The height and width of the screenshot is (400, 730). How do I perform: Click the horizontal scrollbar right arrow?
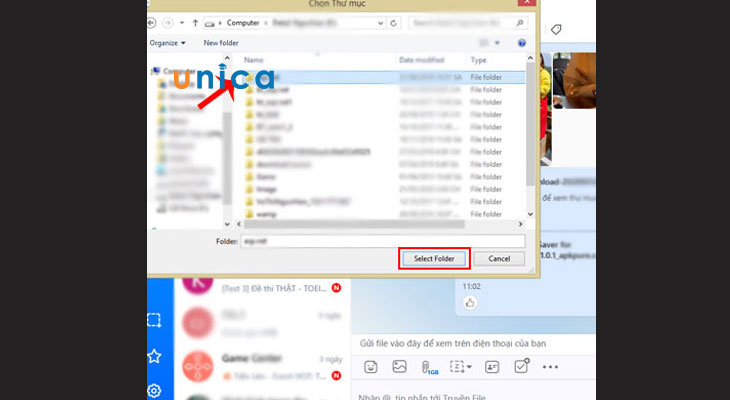(520, 224)
